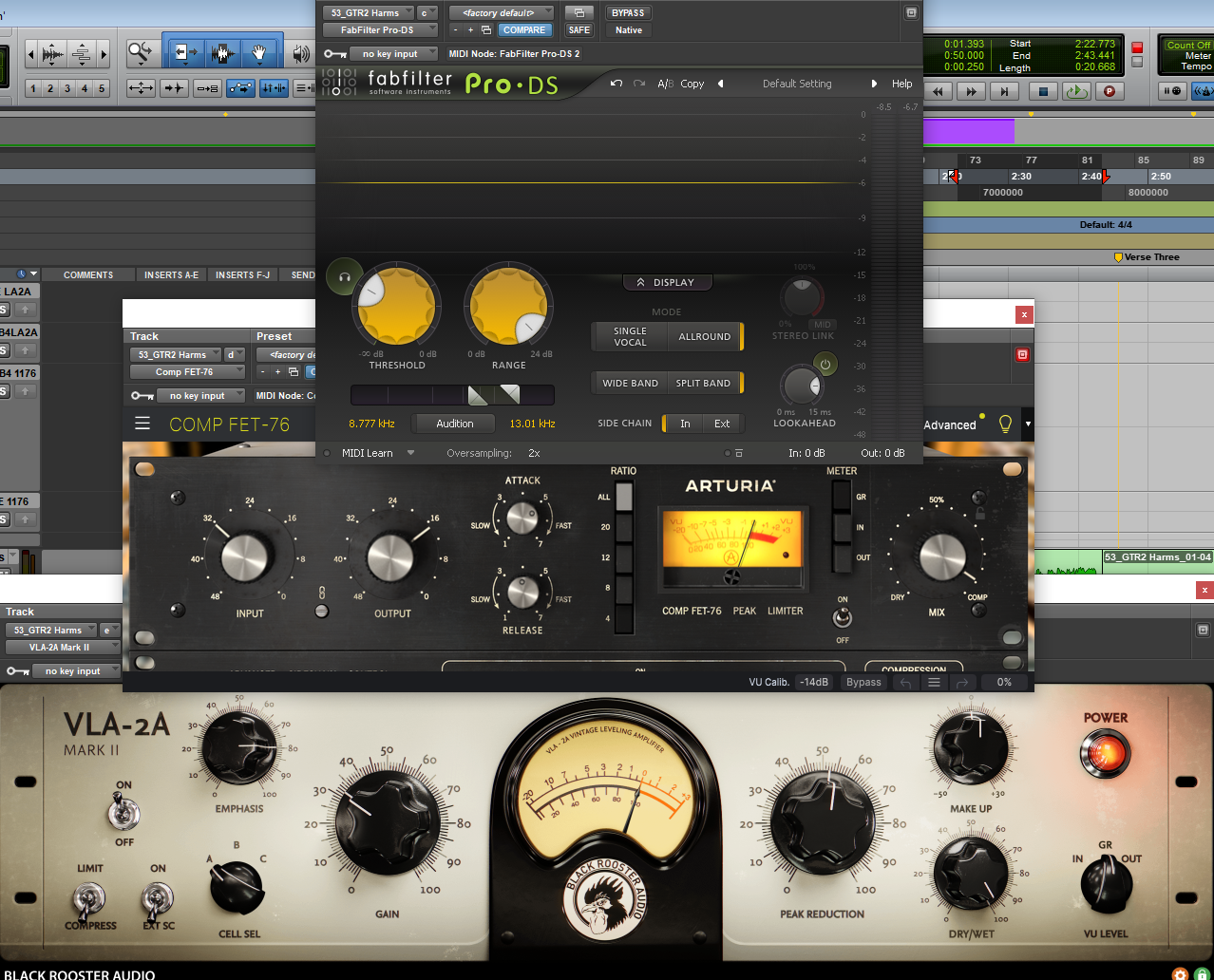Viewport: 1214px width, 980px height.
Task: Open VLA-2A Mark II plugin selector dropdown
Action: 63,647
